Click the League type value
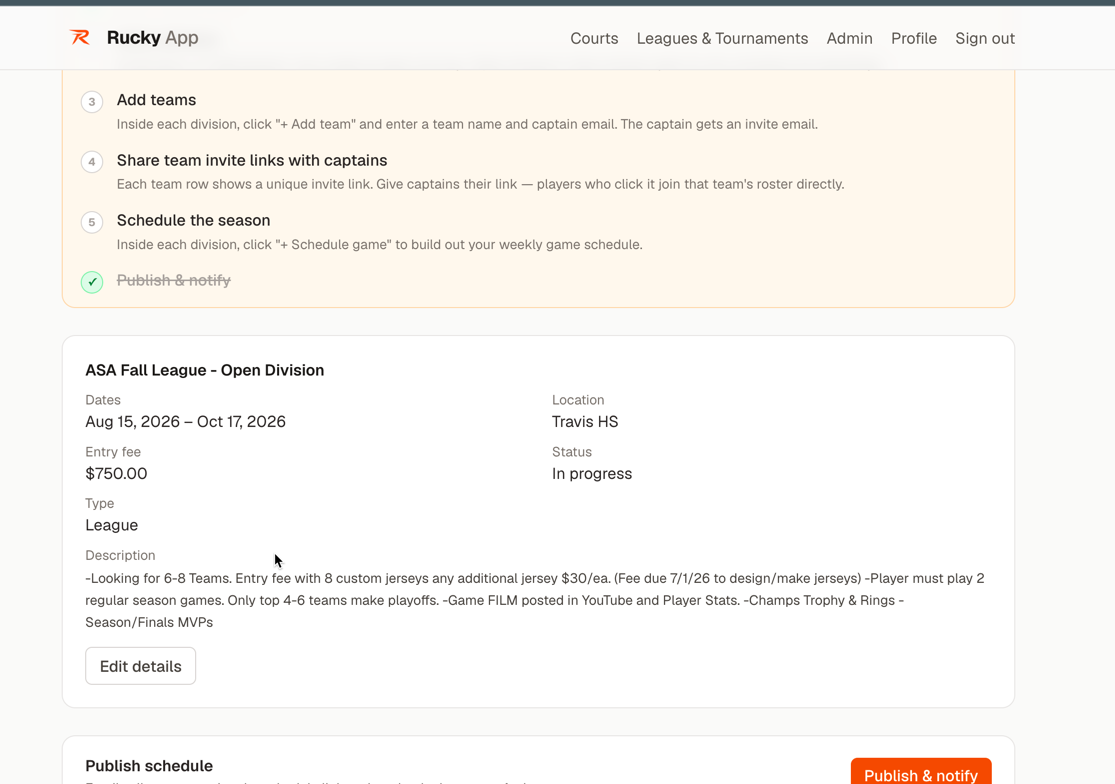The image size is (1115, 784). (112, 525)
